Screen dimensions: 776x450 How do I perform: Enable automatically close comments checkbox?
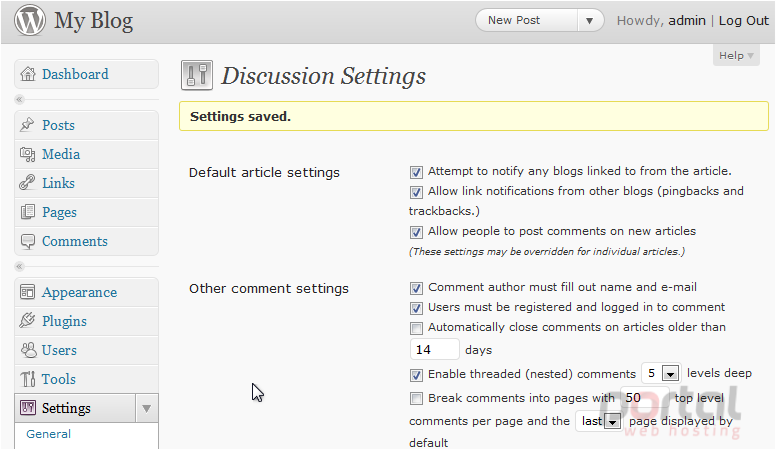[x=416, y=328]
